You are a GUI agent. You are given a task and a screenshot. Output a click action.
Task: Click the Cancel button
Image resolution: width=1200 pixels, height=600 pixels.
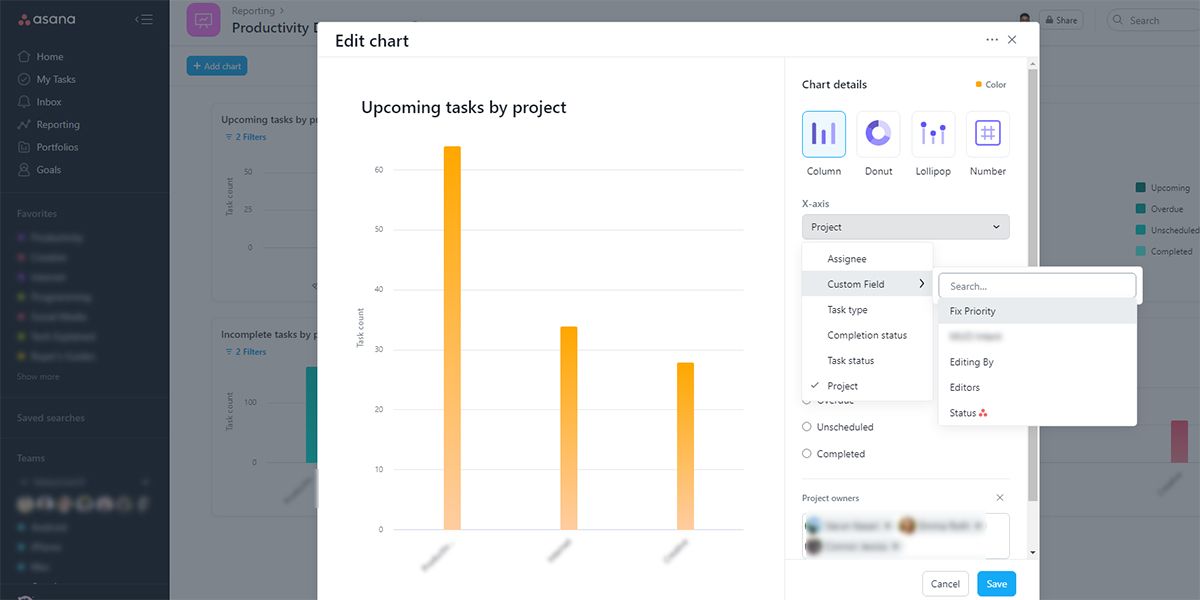coord(945,584)
